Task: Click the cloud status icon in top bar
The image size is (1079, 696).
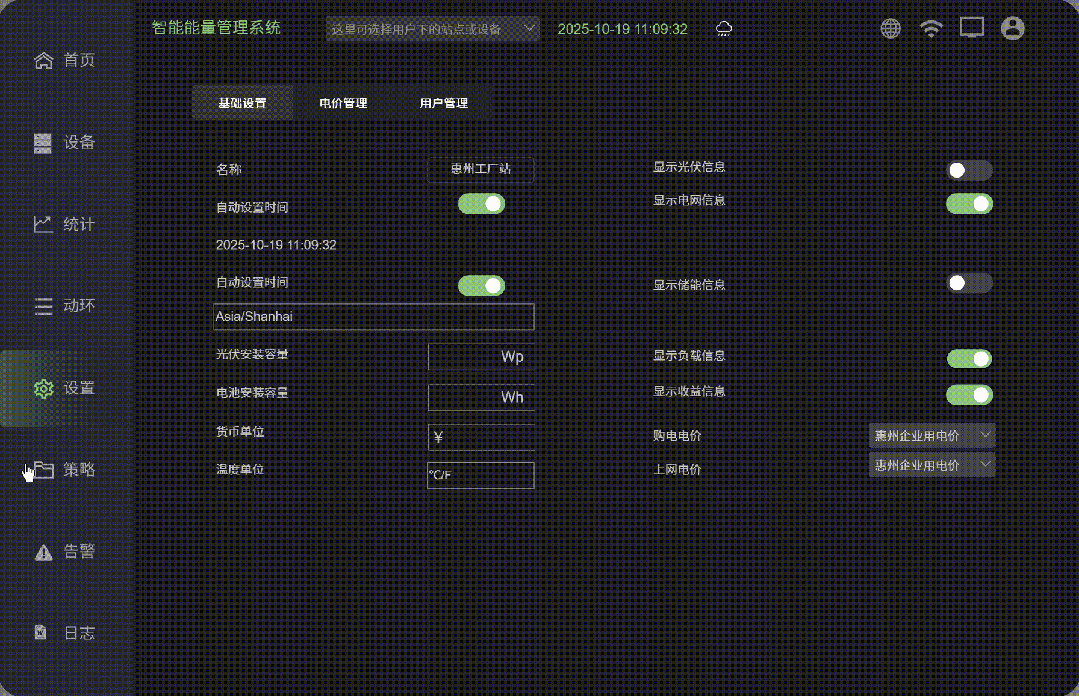Action: [x=723, y=28]
